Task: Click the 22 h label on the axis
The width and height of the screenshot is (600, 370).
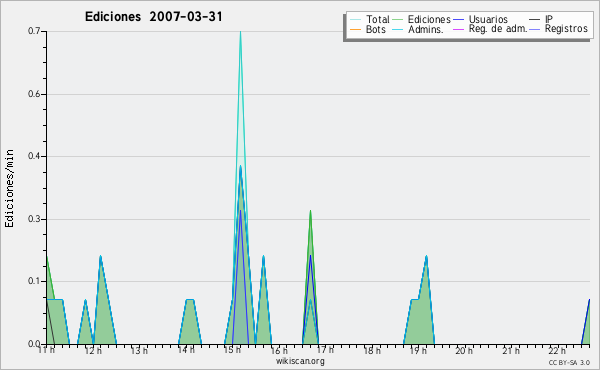Action: coord(557,350)
